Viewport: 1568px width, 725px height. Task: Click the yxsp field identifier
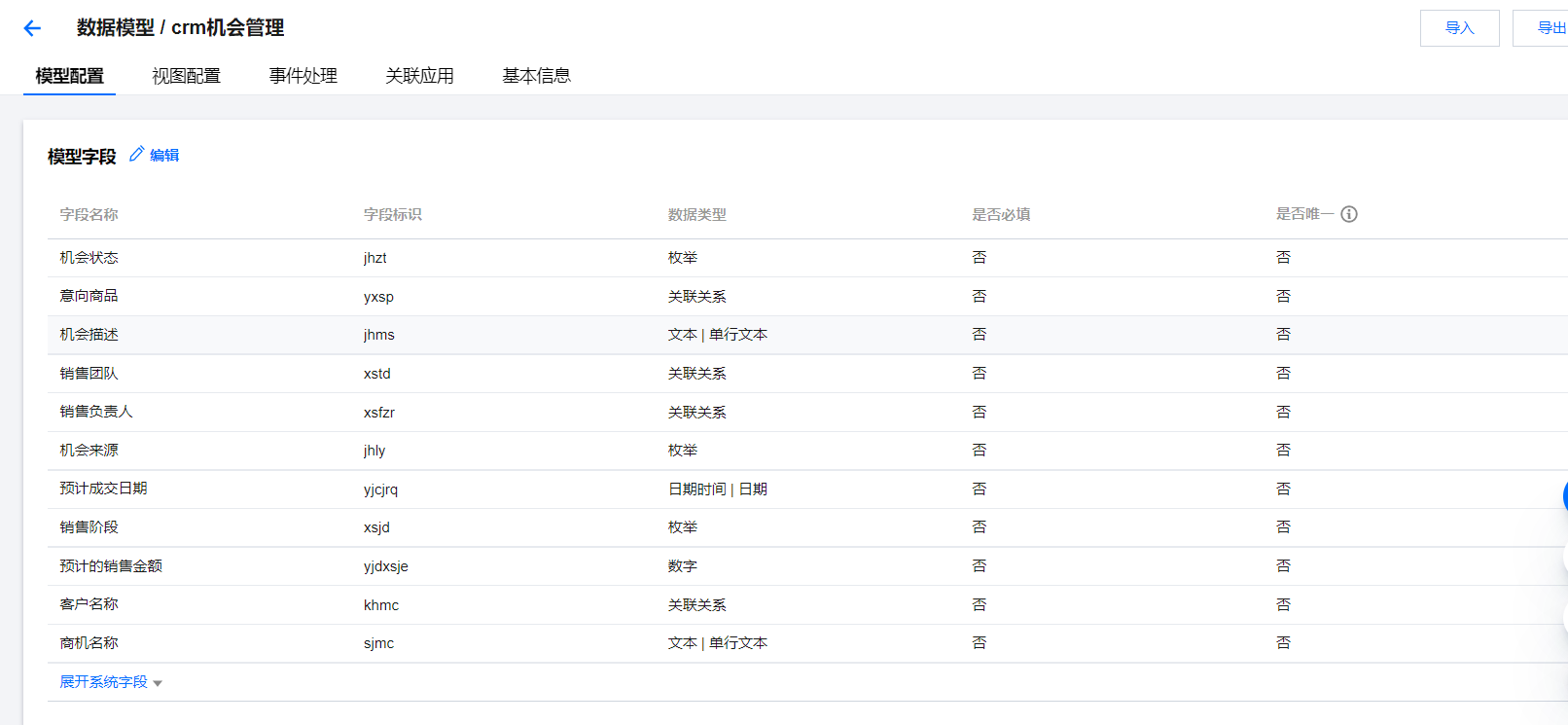pyautogui.click(x=378, y=297)
